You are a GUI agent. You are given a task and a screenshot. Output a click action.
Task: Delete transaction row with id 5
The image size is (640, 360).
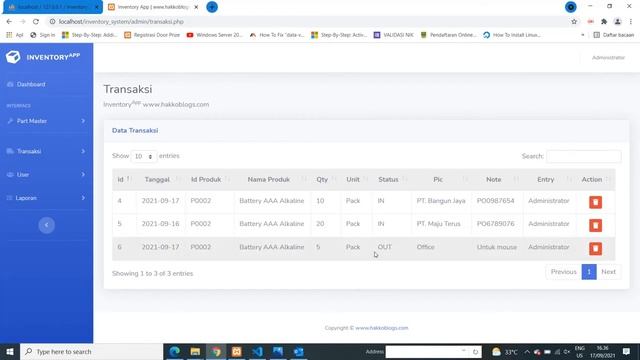click(x=595, y=225)
